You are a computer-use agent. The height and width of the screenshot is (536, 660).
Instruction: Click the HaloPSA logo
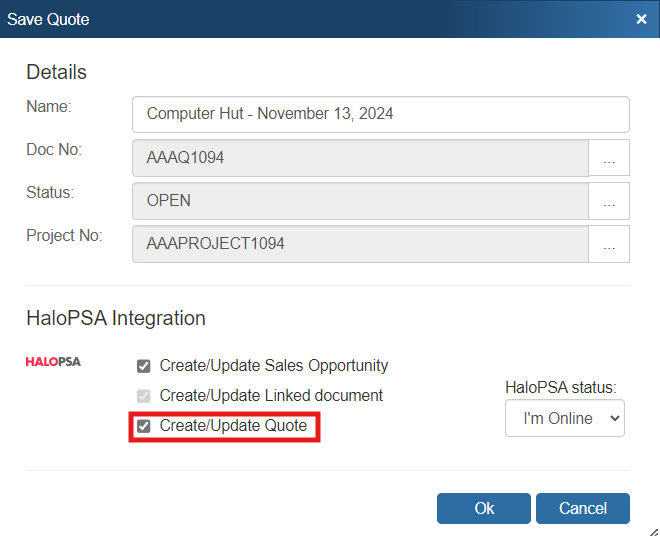point(53,362)
